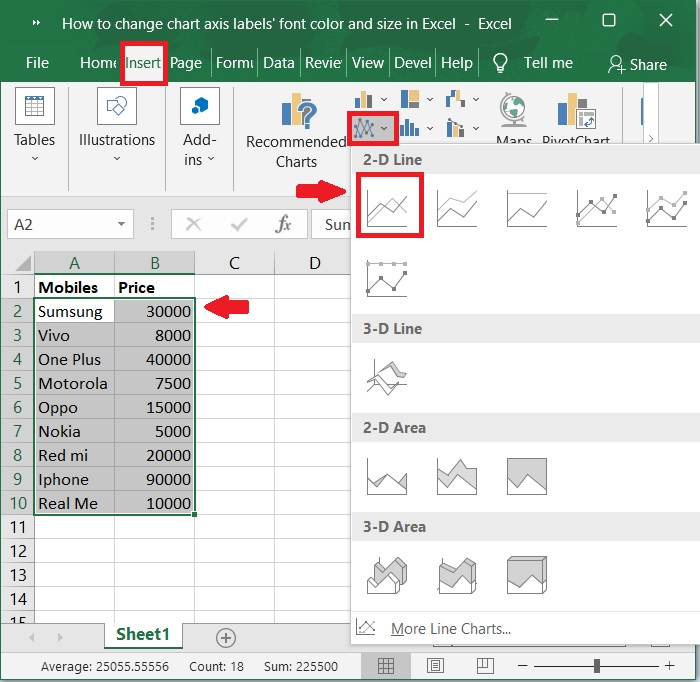700x682 pixels.
Task: Select the basic 2-D Line chart
Action: tap(388, 207)
